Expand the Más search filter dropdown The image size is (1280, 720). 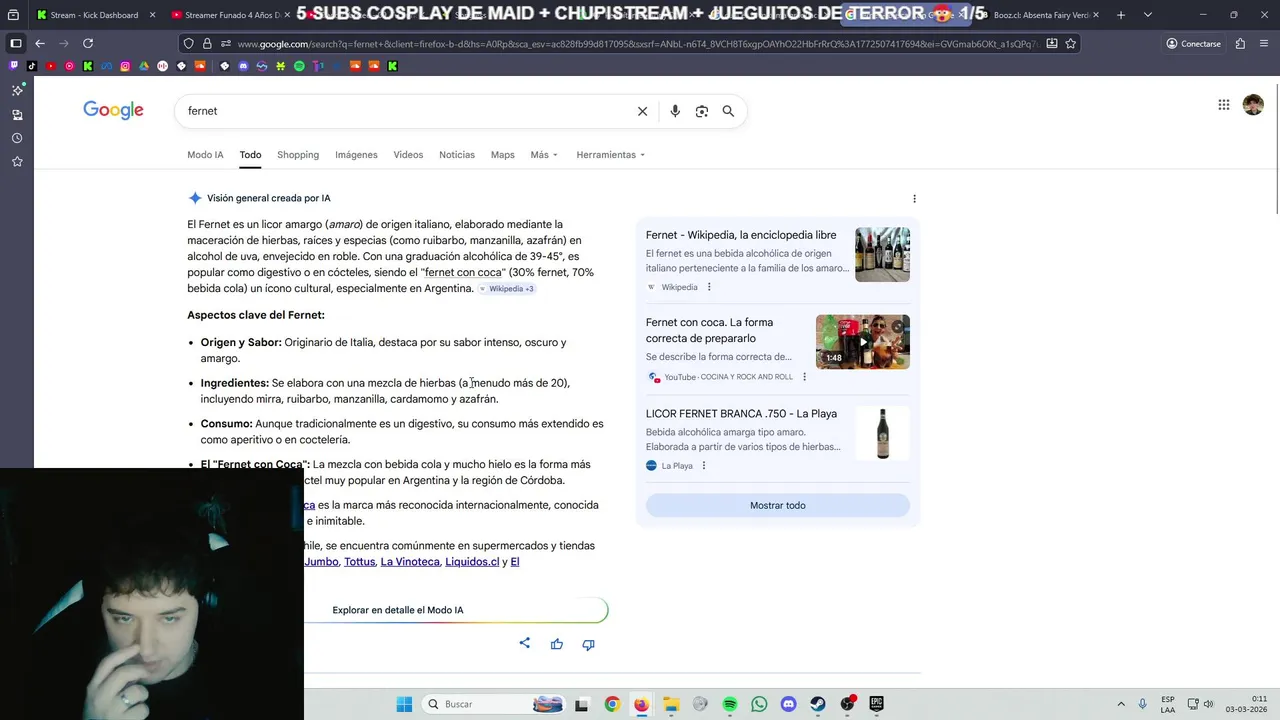point(544,155)
